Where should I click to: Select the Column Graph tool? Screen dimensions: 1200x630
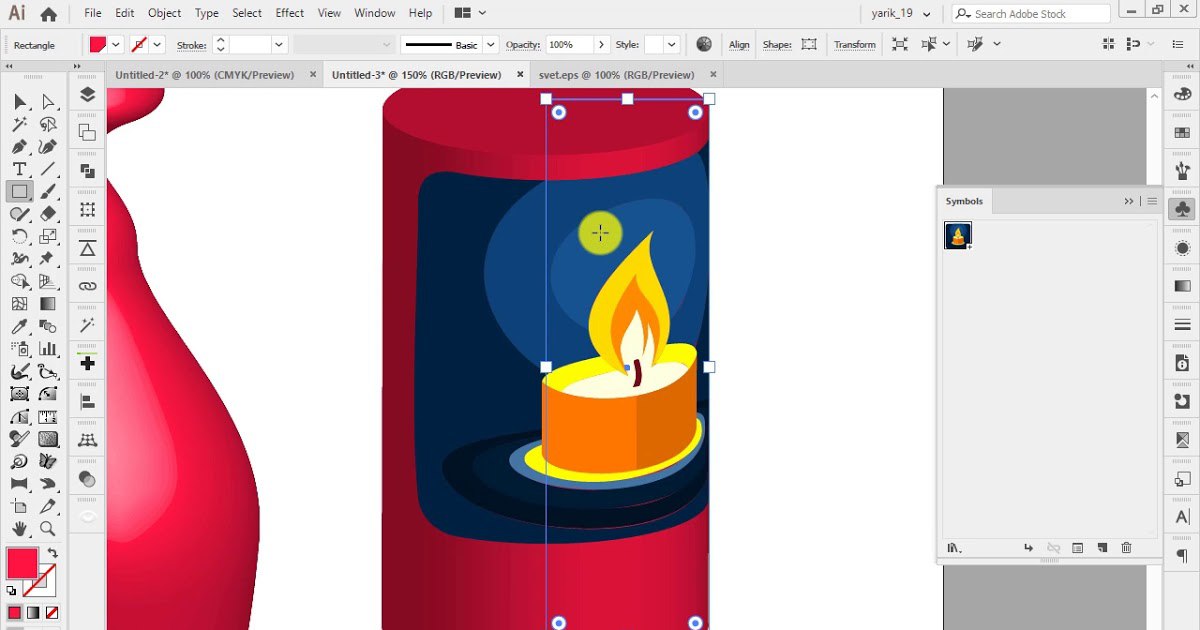coord(48,349)
